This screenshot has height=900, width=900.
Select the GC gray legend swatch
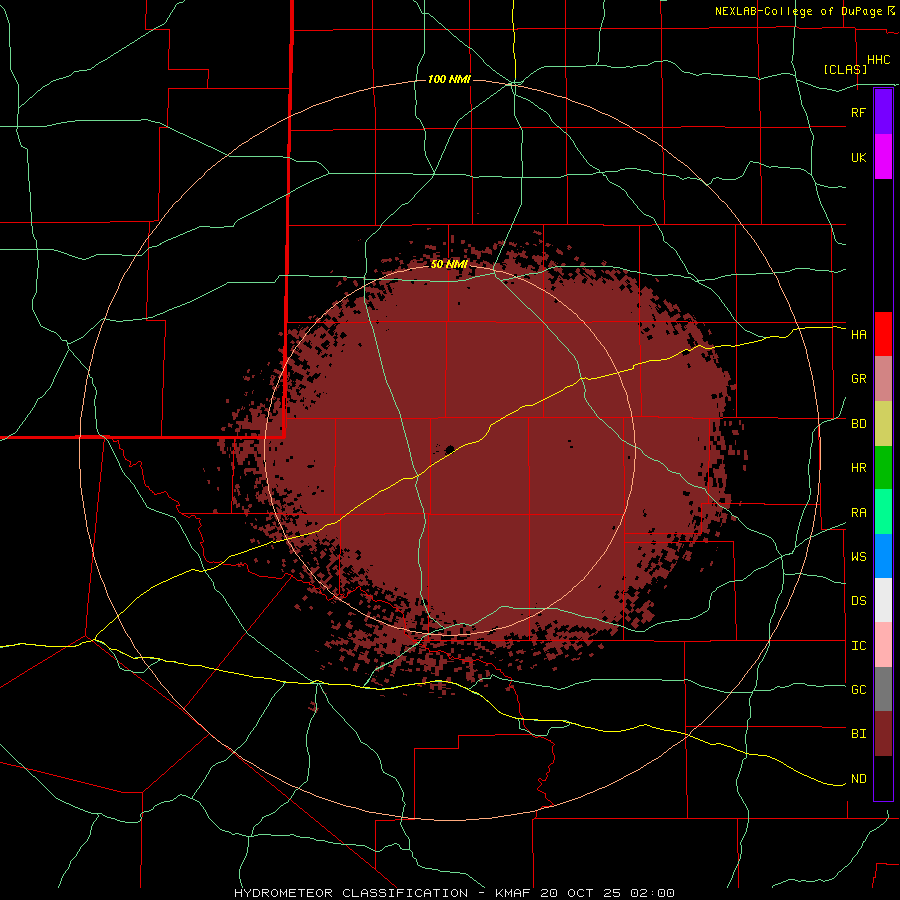pyautogui.click(x=883, y=689)
